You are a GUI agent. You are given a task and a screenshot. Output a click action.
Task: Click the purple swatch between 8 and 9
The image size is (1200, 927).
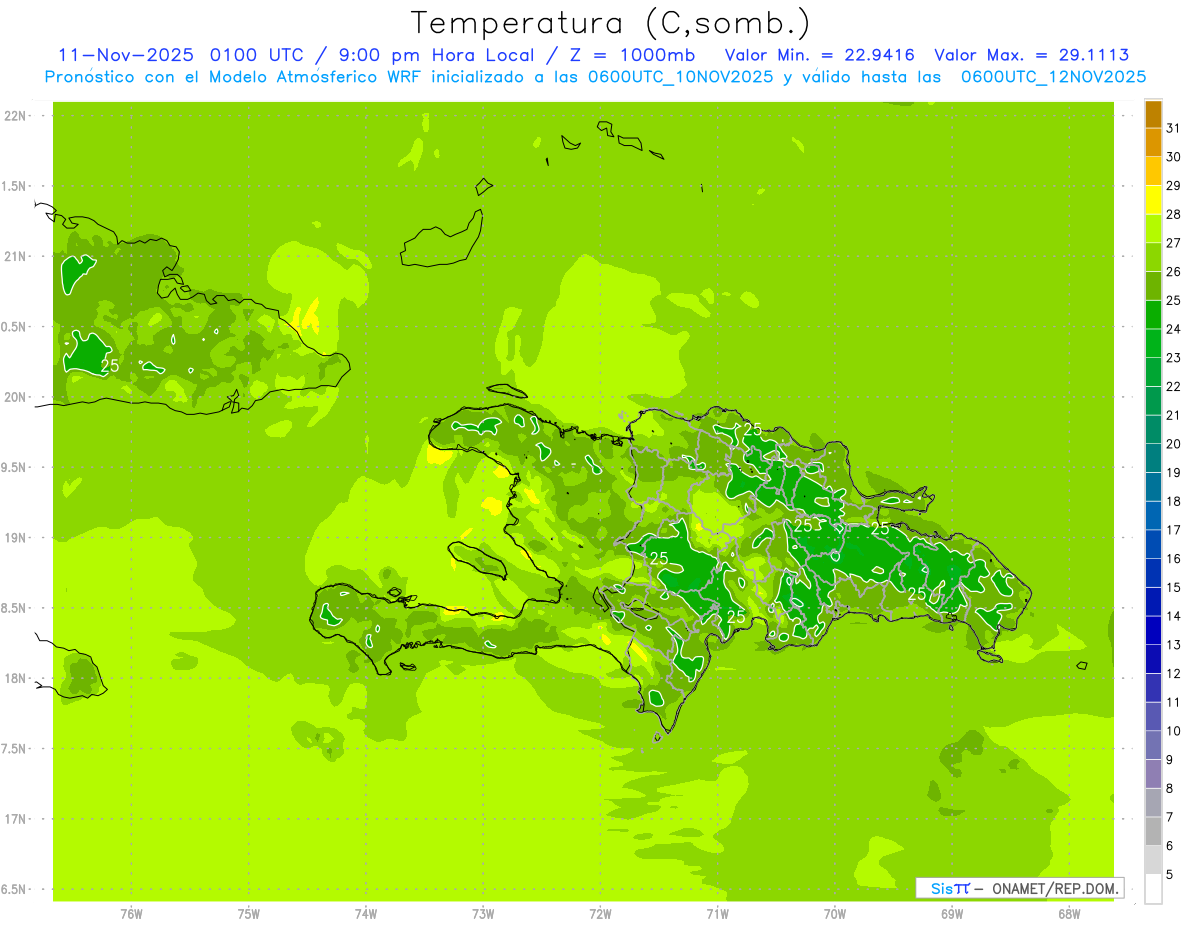pos(1153,774)
